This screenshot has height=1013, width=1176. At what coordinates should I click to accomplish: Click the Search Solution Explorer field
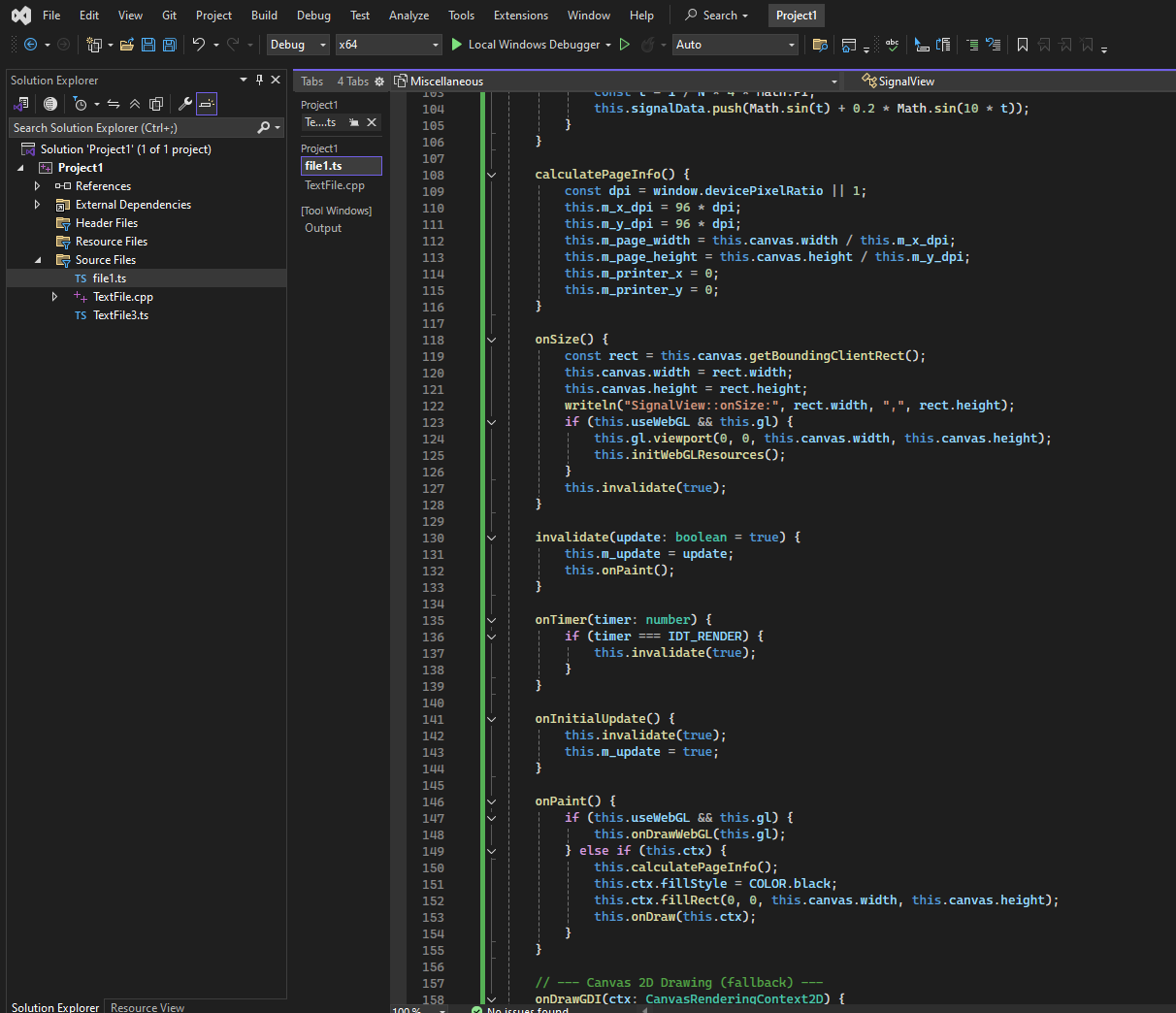pos(131,128)
